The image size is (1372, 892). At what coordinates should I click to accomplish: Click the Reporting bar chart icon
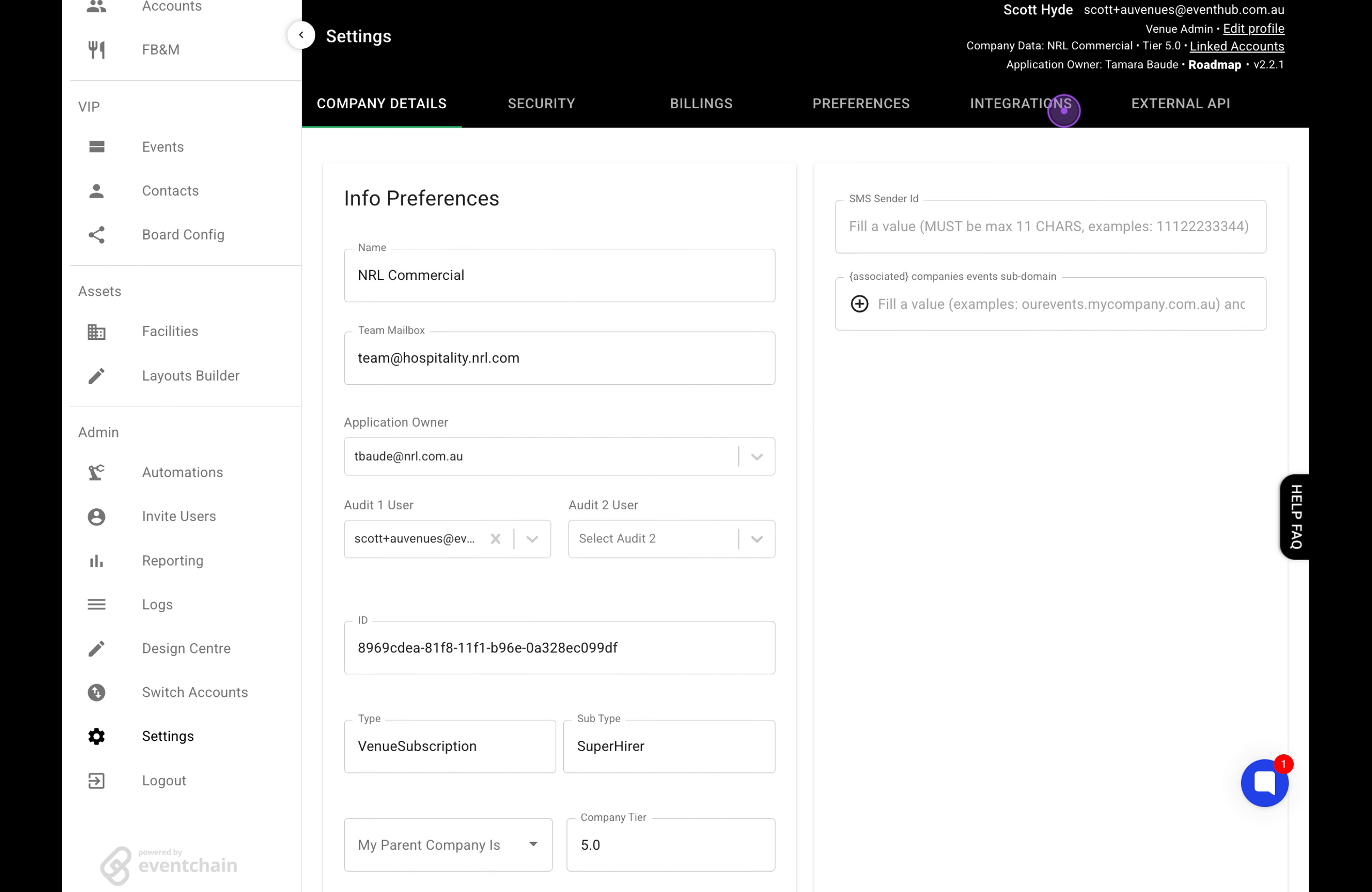point(96,561)
